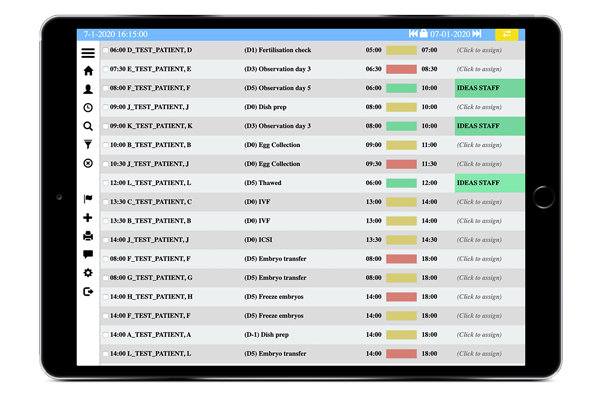
Task: Click the flag icon in sidebar
Action: click(88, 199)
